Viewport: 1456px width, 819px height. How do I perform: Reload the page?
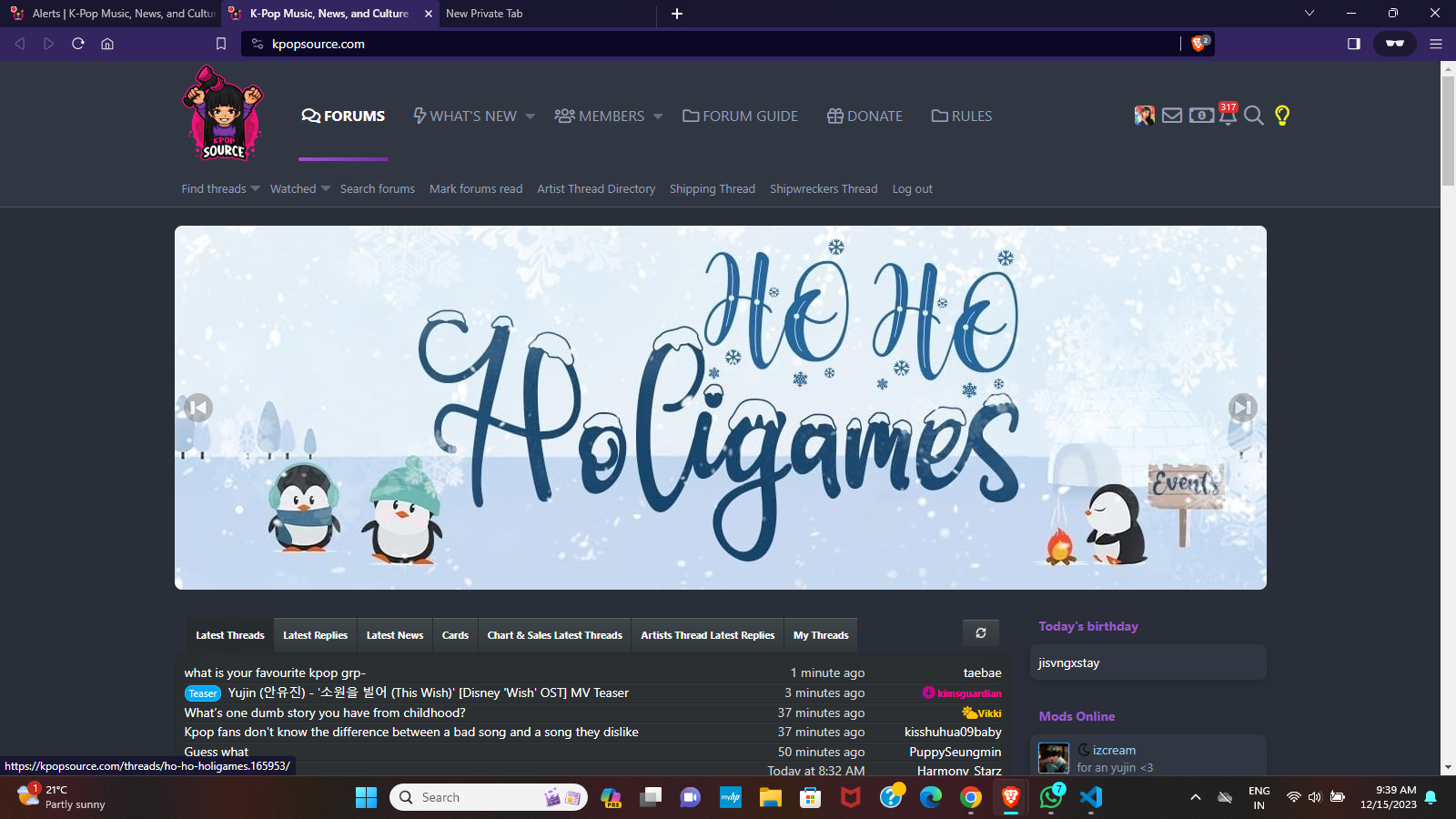point(78,44)
